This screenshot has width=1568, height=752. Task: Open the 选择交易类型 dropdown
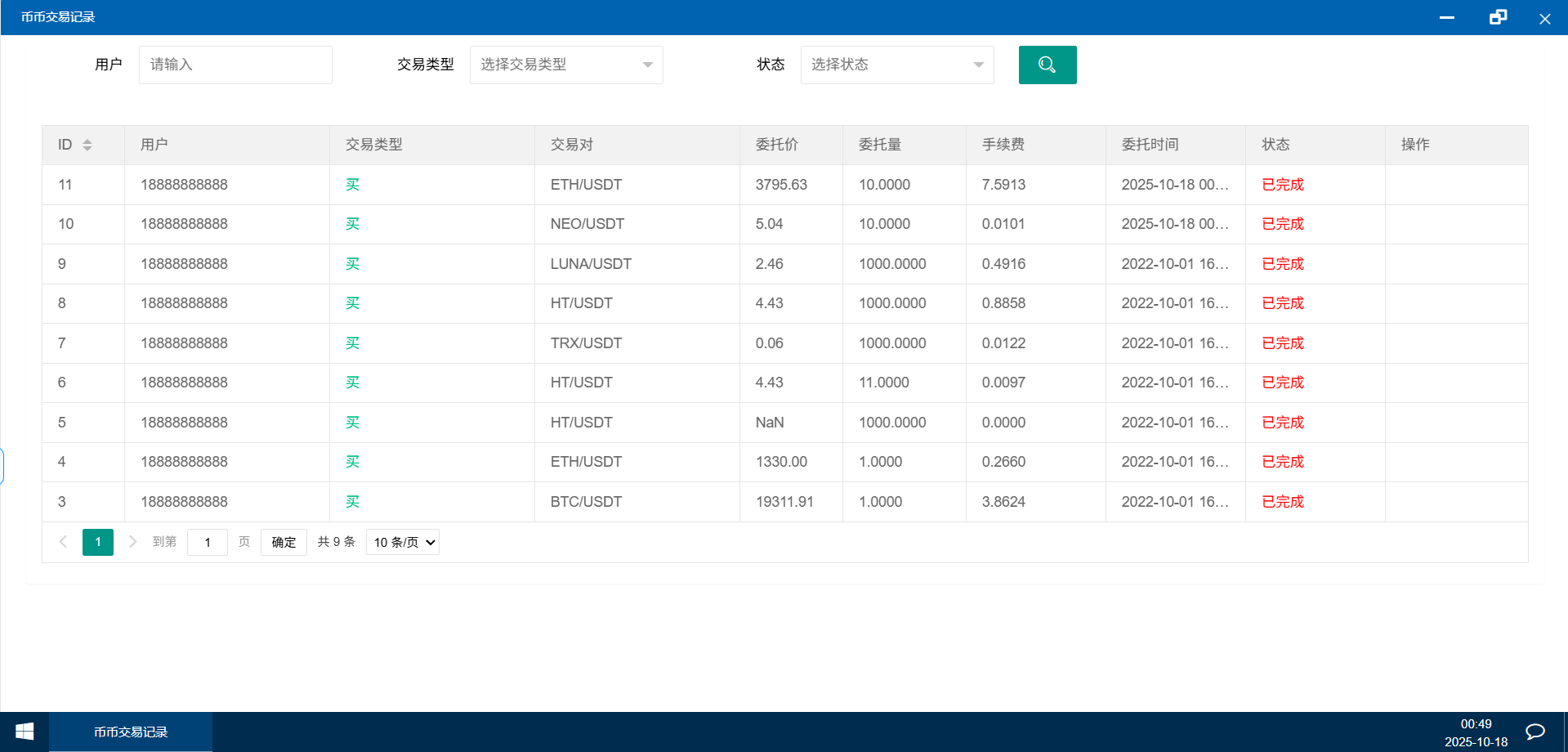coord(565,65)
